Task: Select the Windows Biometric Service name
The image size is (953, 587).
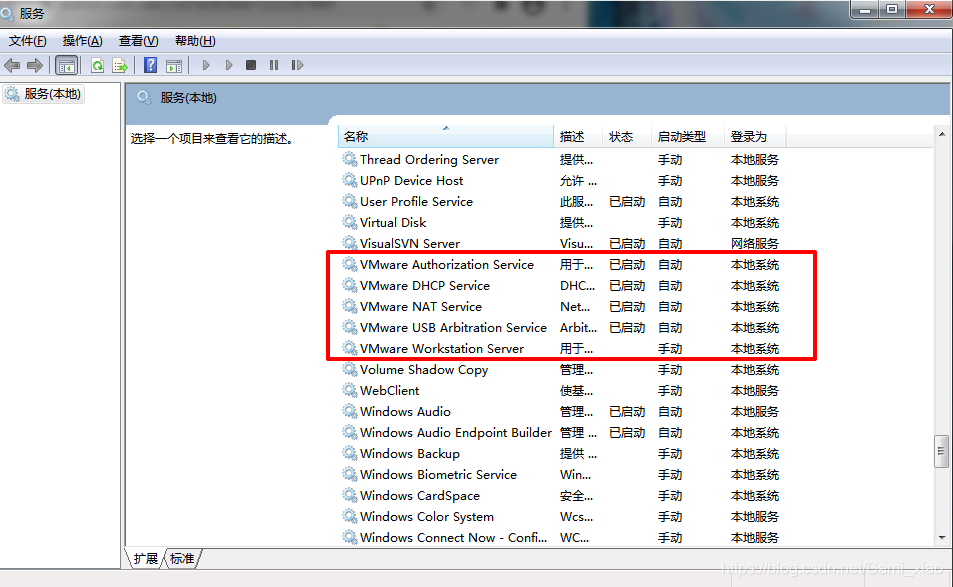Action: tap(438, 475)
